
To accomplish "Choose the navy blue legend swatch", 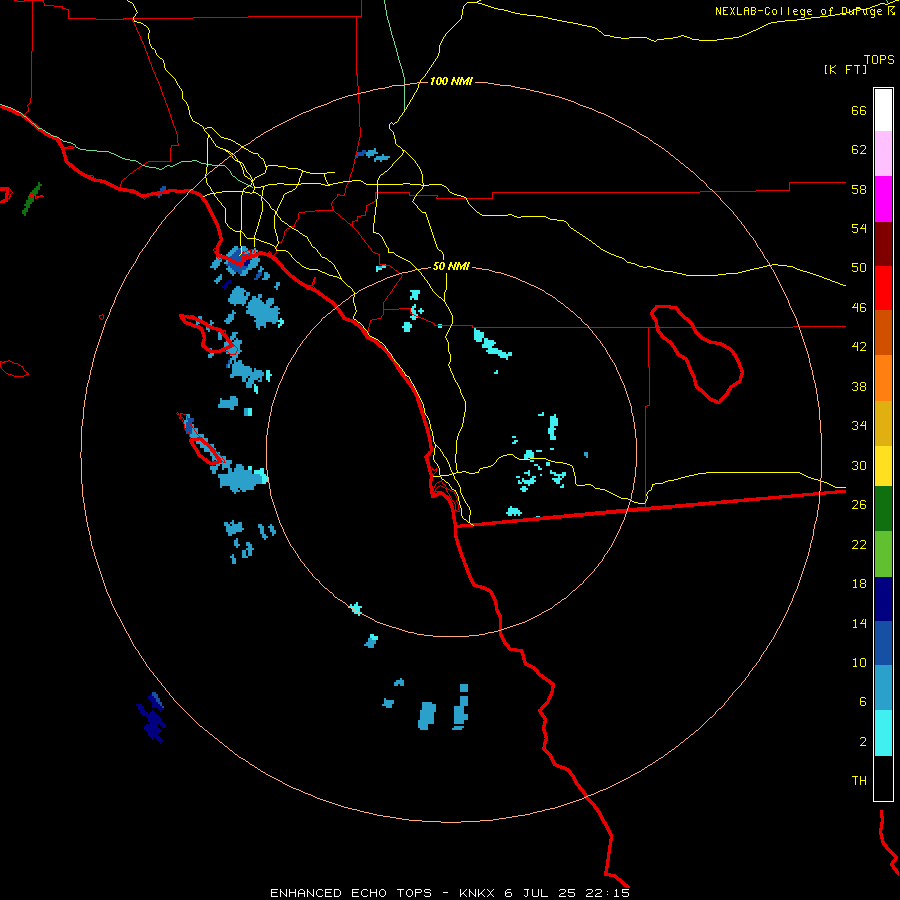I will (x=883, y=599).
